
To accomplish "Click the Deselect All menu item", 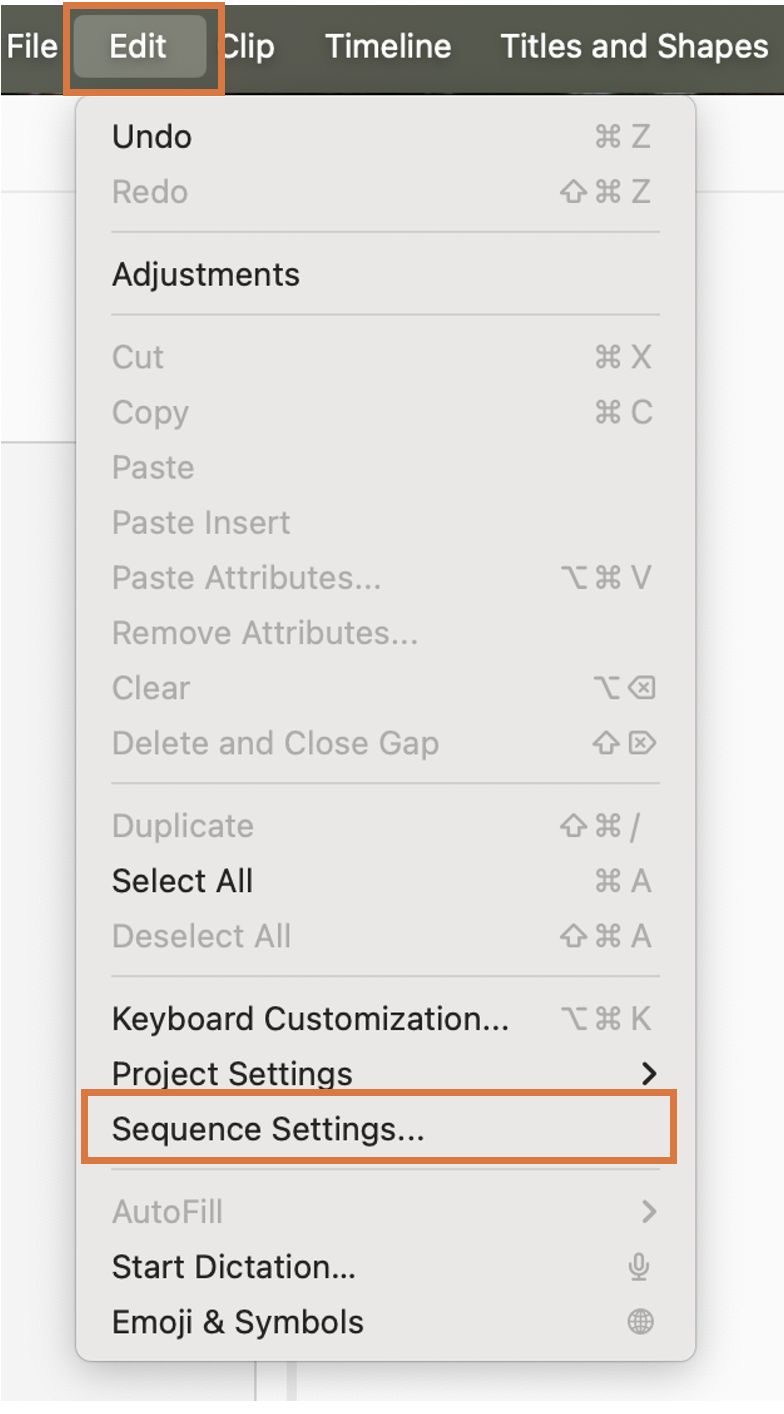I will (201, 936).
